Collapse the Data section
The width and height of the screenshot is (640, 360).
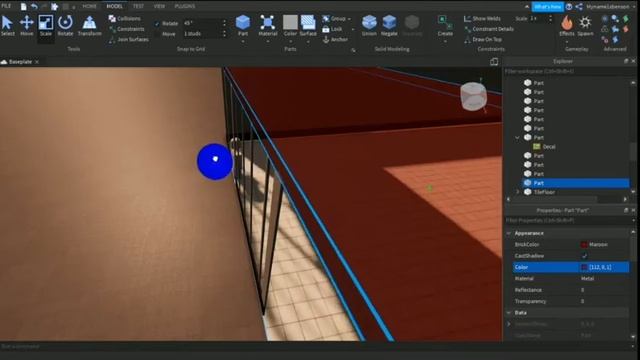click(x=509, y=313)
